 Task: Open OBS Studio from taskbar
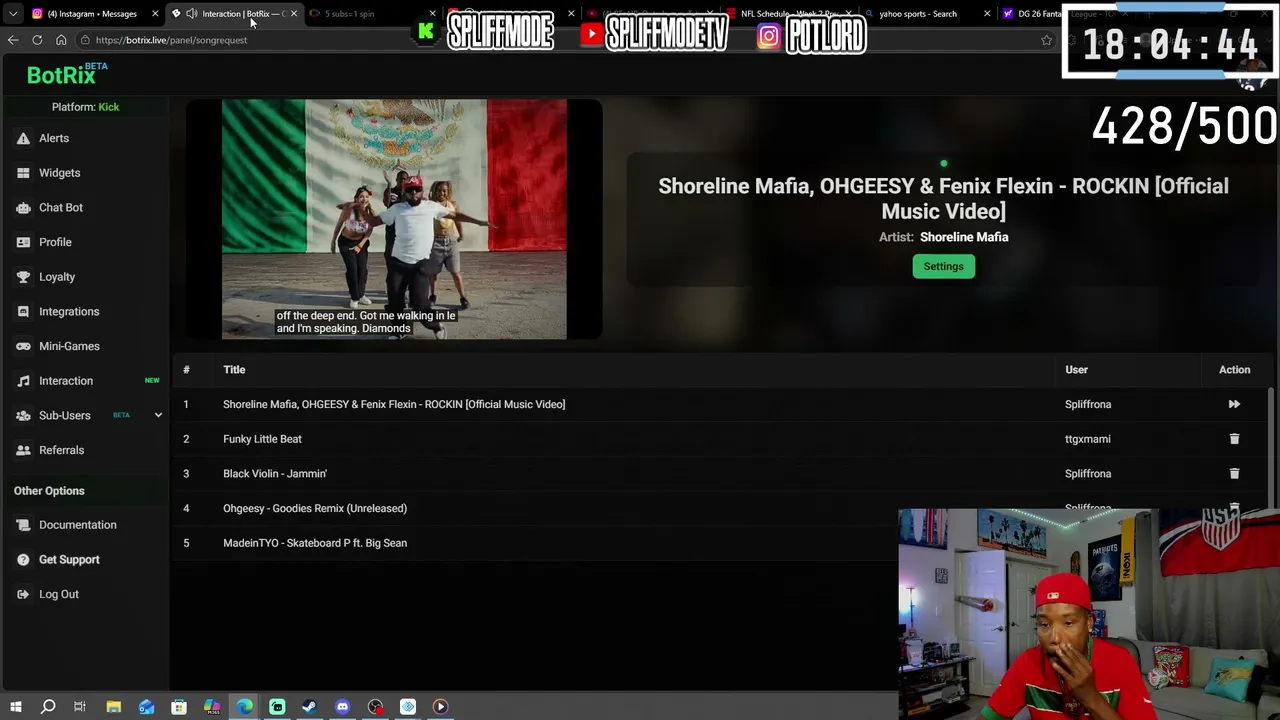[x=375, y=707]
